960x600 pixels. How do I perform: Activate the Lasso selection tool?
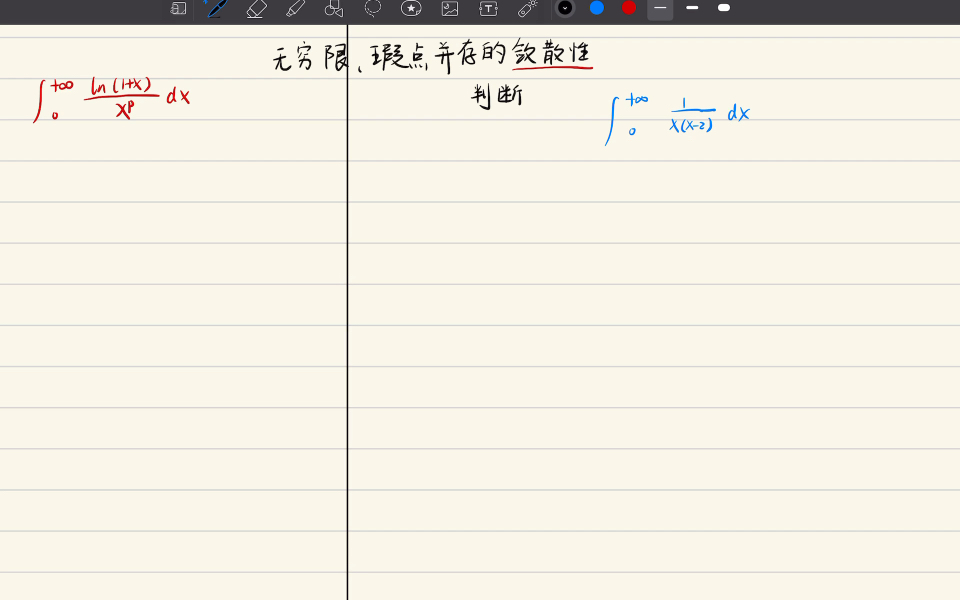point(372,9)
